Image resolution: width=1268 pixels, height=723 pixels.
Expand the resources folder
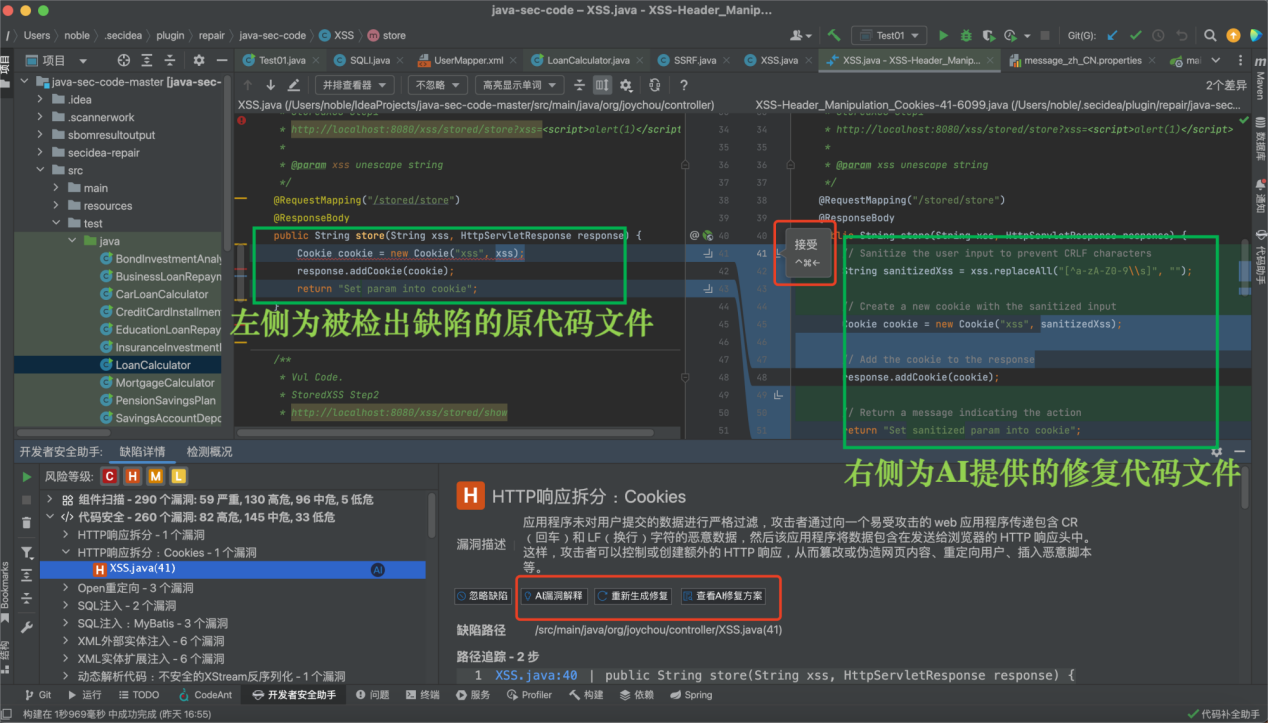point(57,206)
